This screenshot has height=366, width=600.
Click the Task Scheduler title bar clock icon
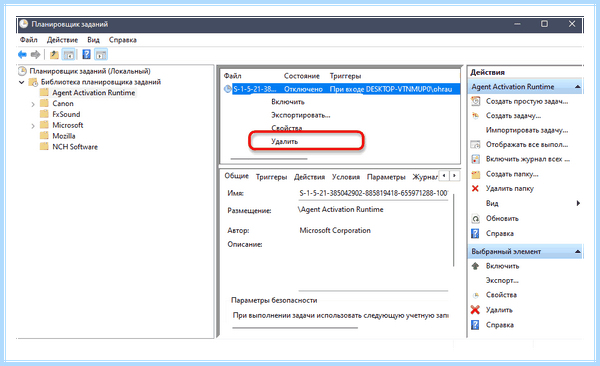pos(24,24)
